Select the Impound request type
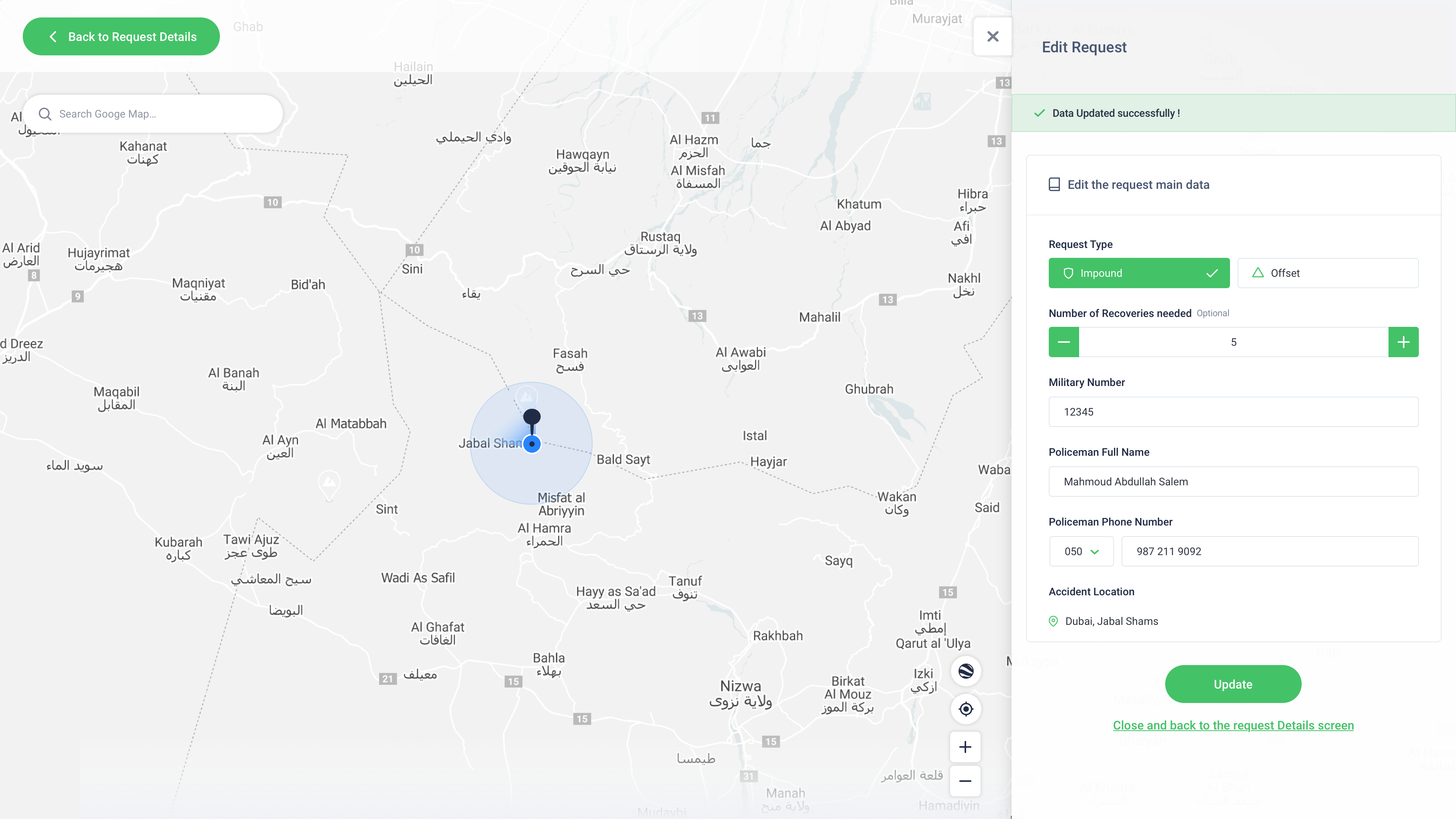The image size is (1456, 819). [x=1139, y=273]
